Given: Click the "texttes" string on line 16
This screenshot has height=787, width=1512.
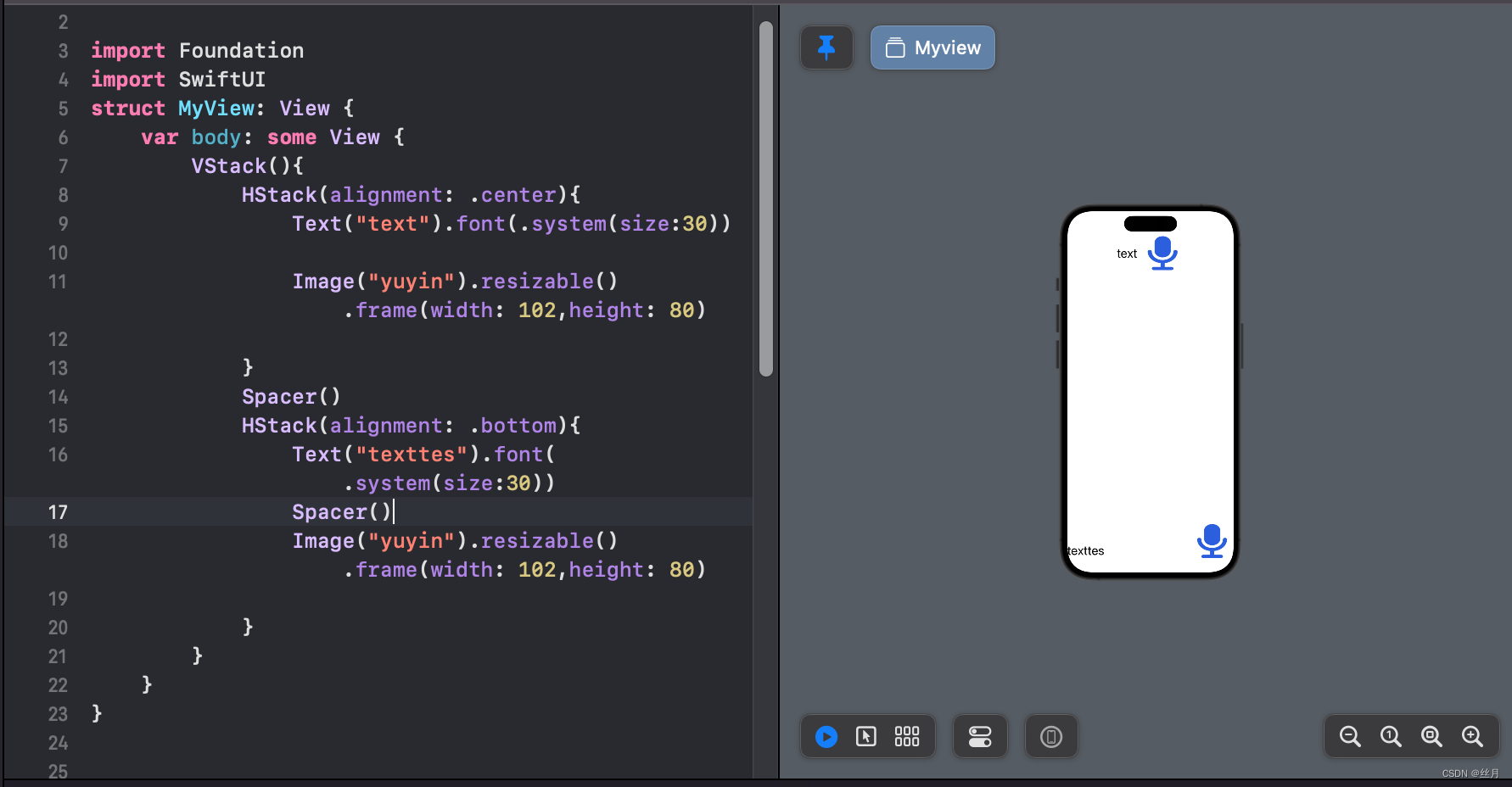Looking at the screenshot, I should 412,455.
